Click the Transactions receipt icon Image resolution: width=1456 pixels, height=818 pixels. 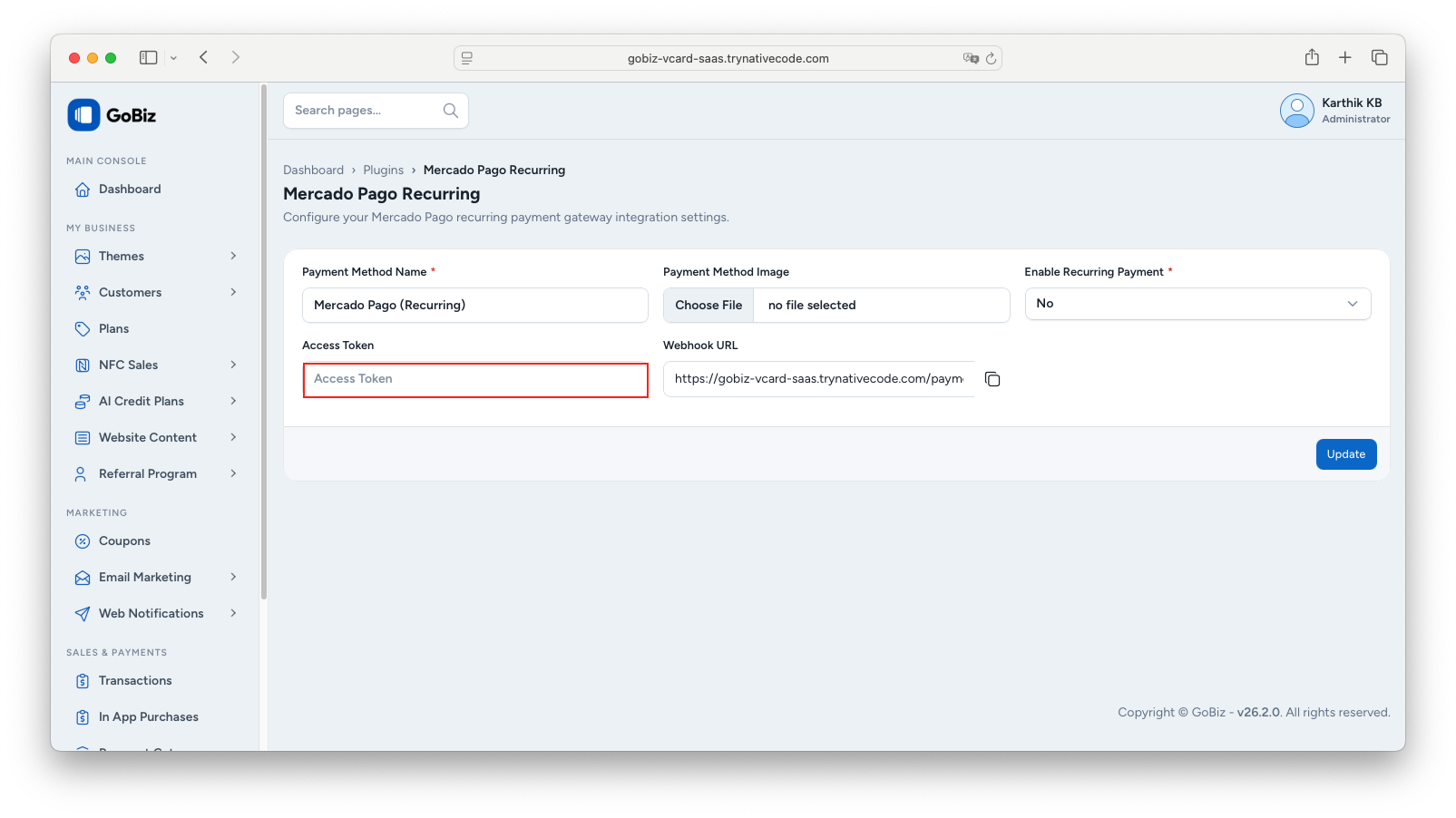[83, 681]
